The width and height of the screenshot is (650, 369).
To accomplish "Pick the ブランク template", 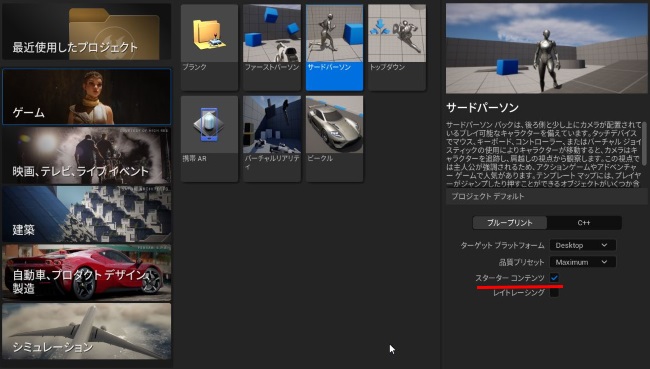I will 209,47.
